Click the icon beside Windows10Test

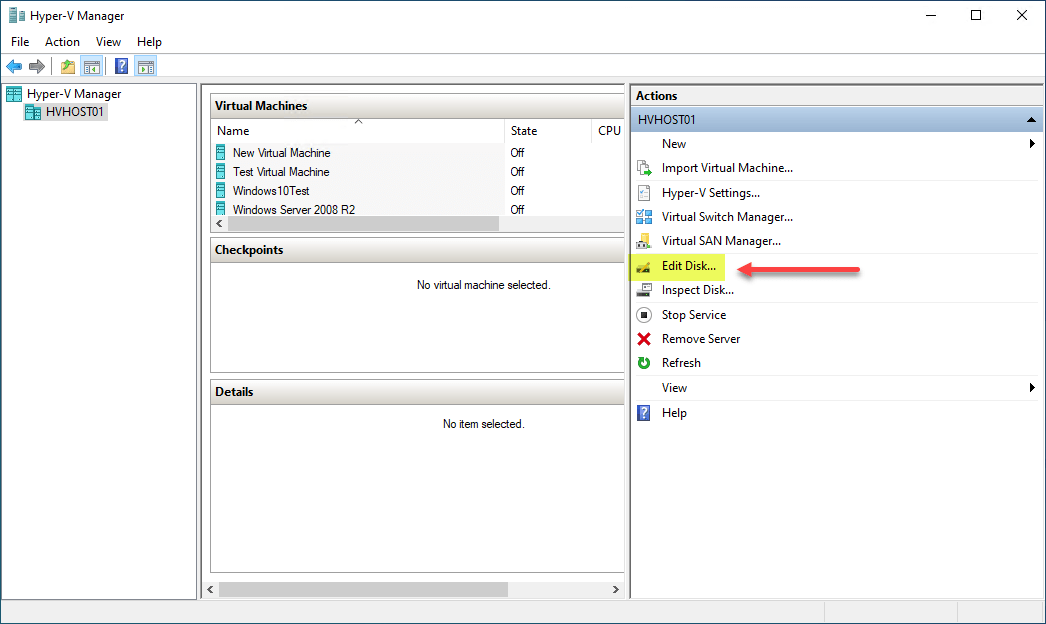coord(221,191)
